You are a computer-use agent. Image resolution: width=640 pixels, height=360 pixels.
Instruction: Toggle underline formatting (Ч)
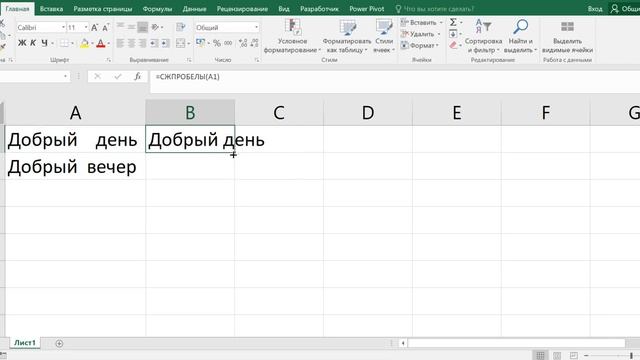pyautogui.click(x=44, y=43)
